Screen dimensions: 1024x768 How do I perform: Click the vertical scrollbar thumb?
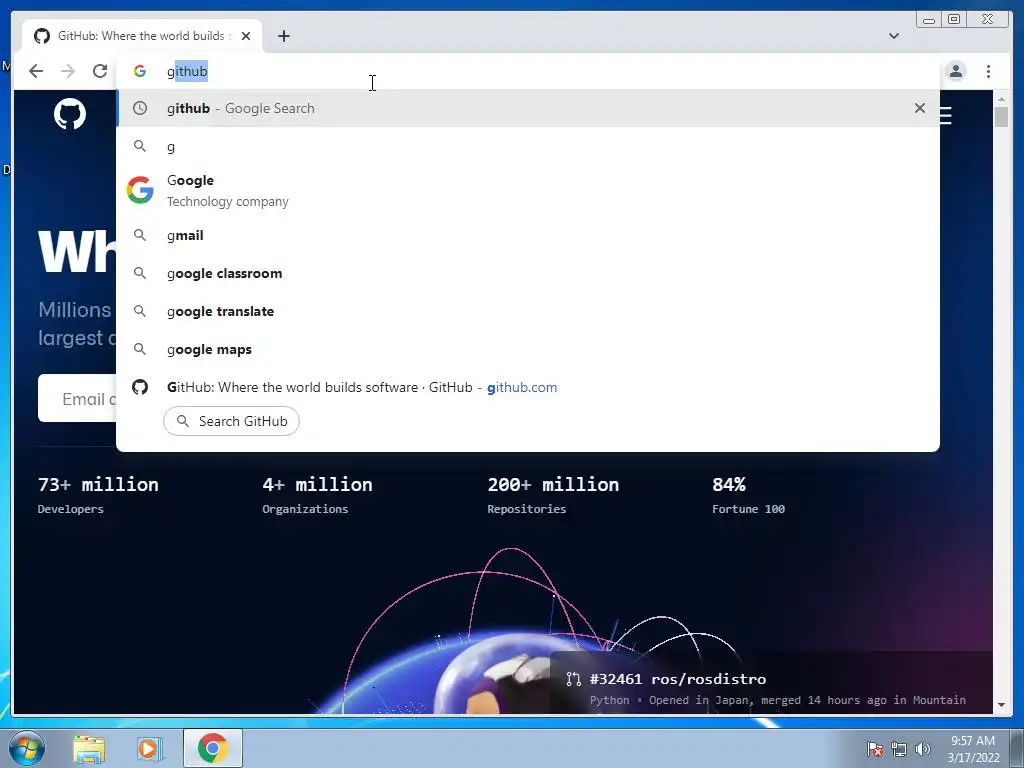1001,117
